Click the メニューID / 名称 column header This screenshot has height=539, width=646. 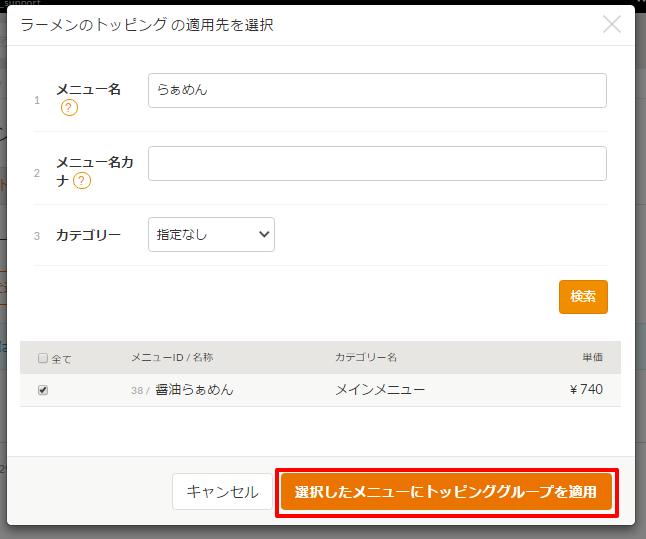171,358
